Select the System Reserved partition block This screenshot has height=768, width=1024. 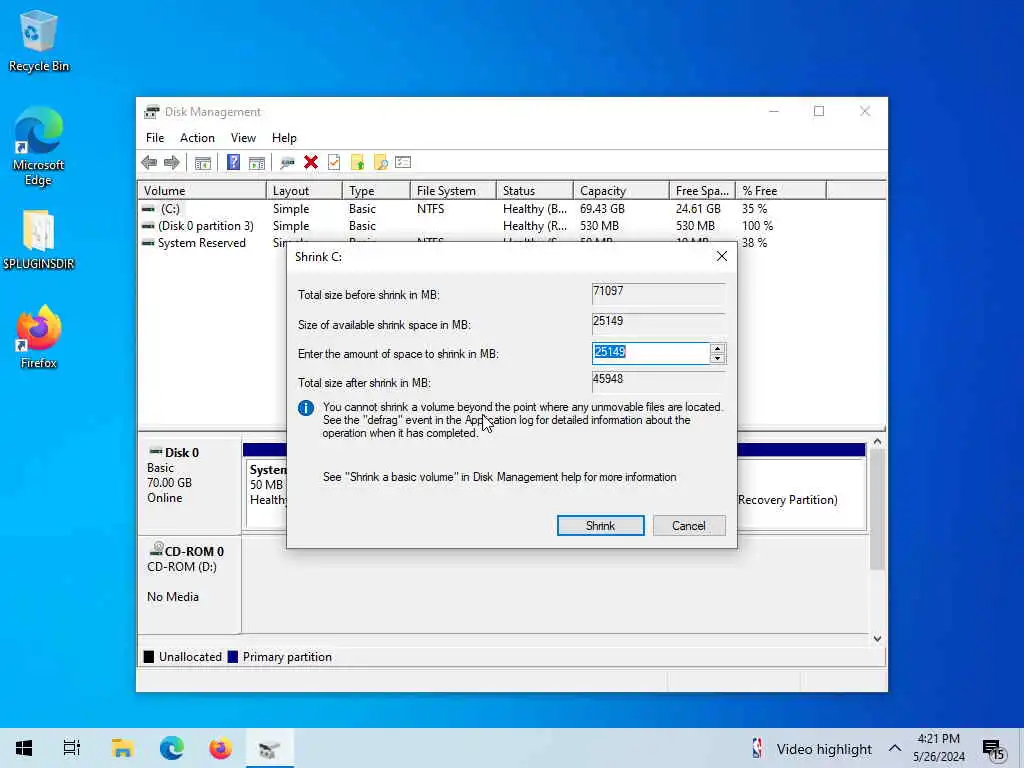pos(266,493)
